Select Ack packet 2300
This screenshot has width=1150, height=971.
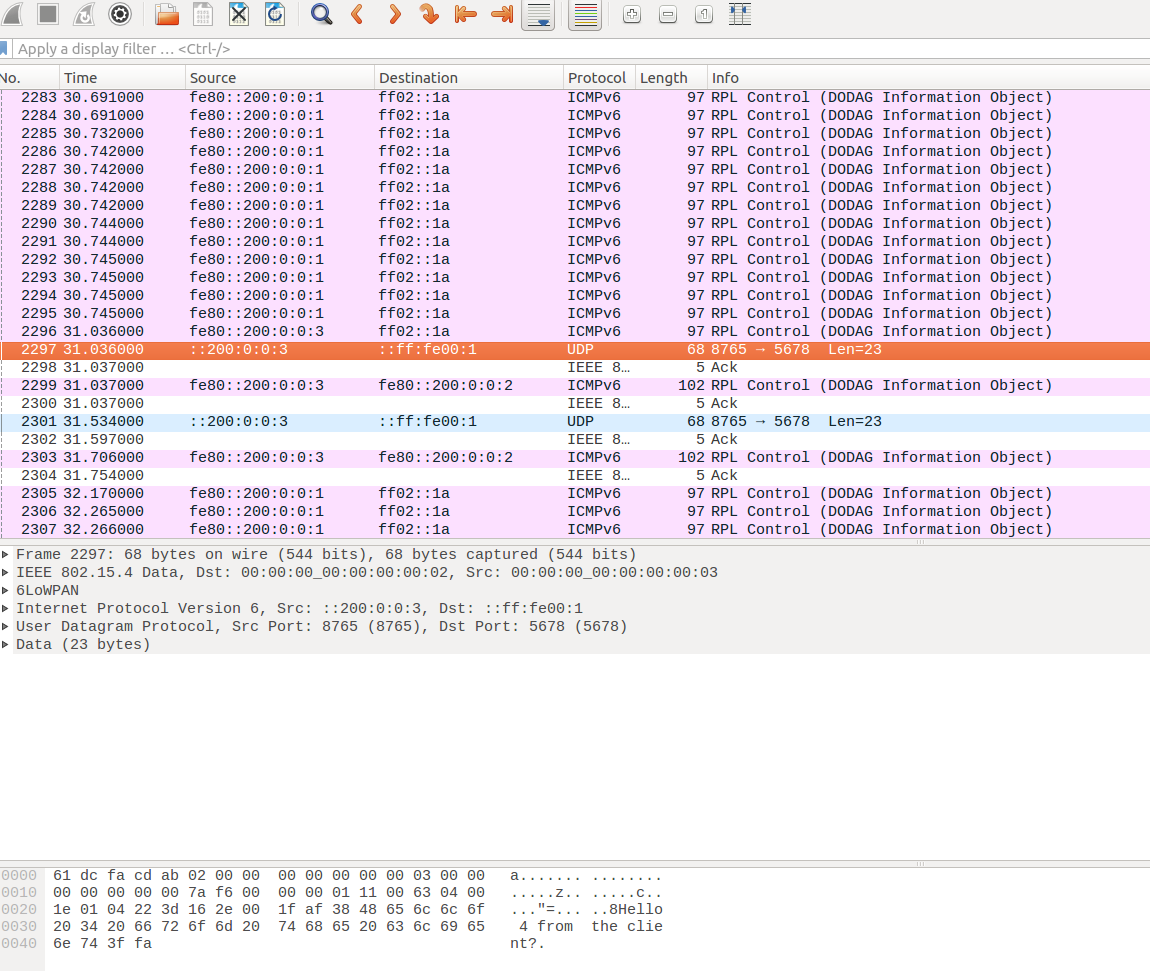point(575,403)
